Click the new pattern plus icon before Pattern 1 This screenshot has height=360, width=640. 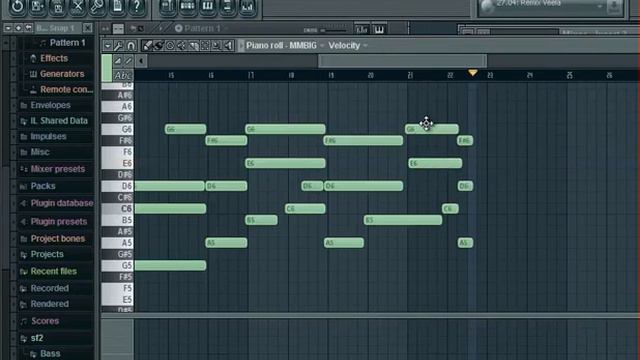click(178, 28)
